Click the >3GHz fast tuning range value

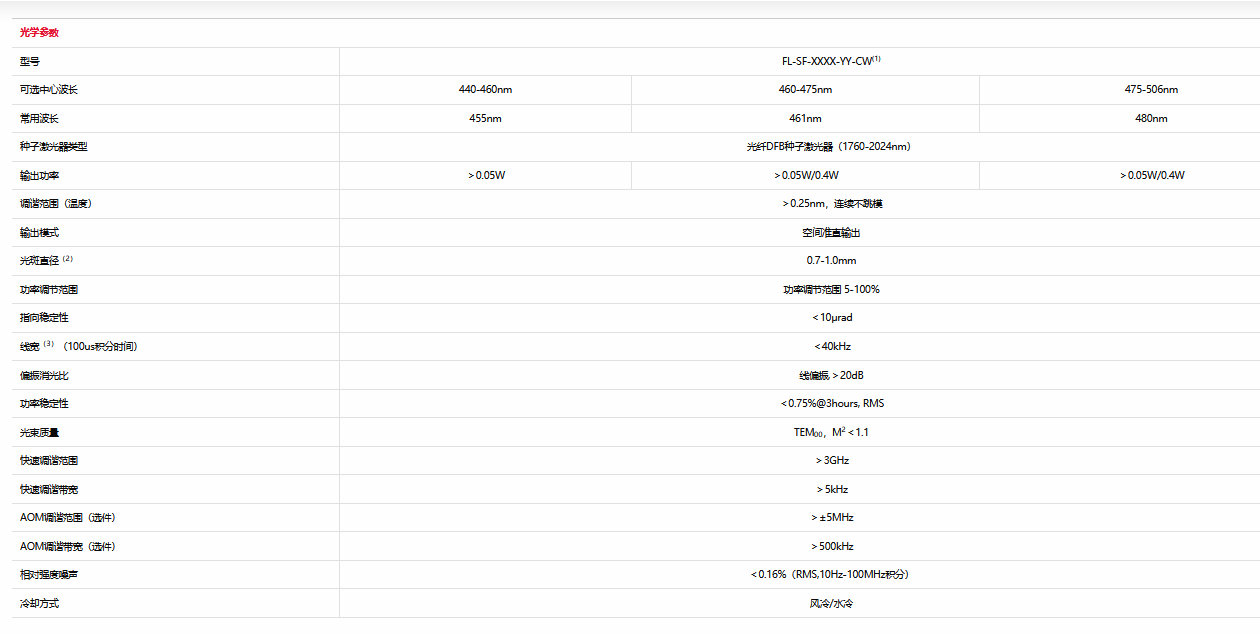pyautogui.click(x=832, y=461)
